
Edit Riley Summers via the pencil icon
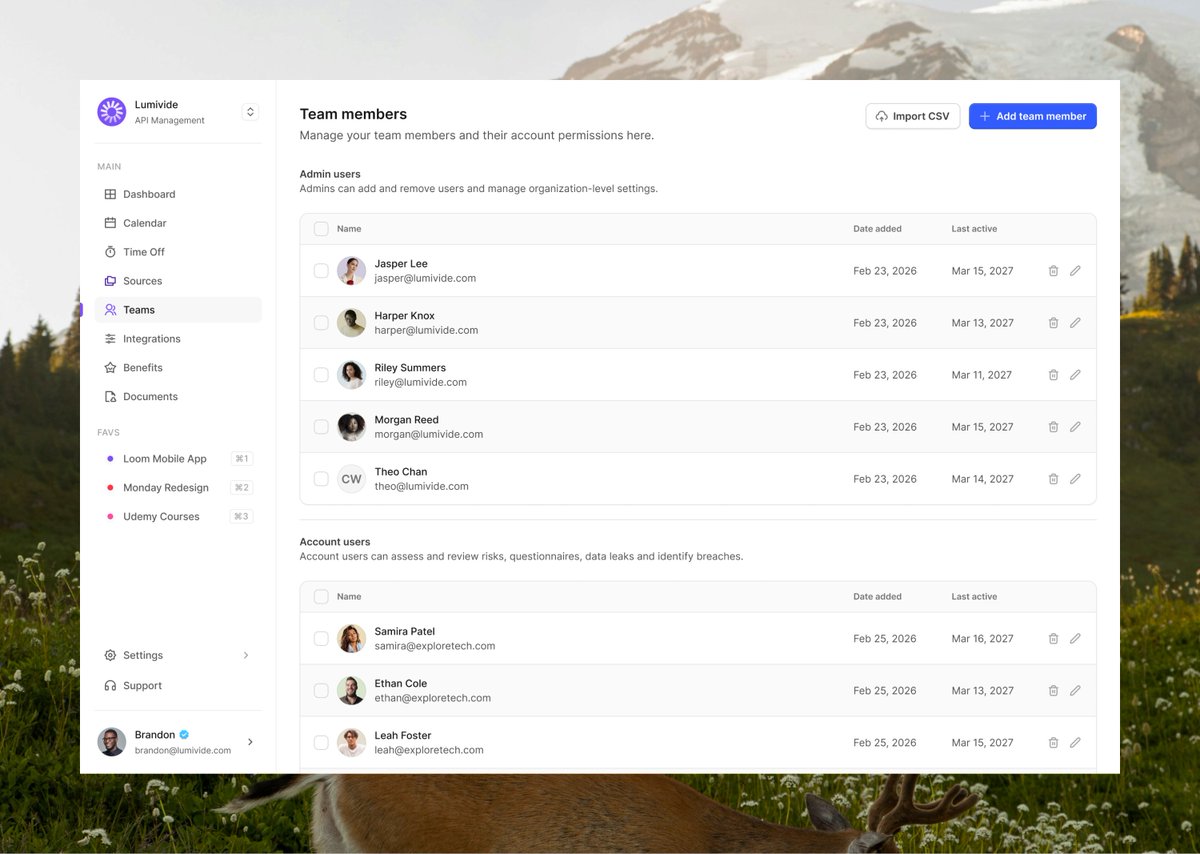[1075, 375]
